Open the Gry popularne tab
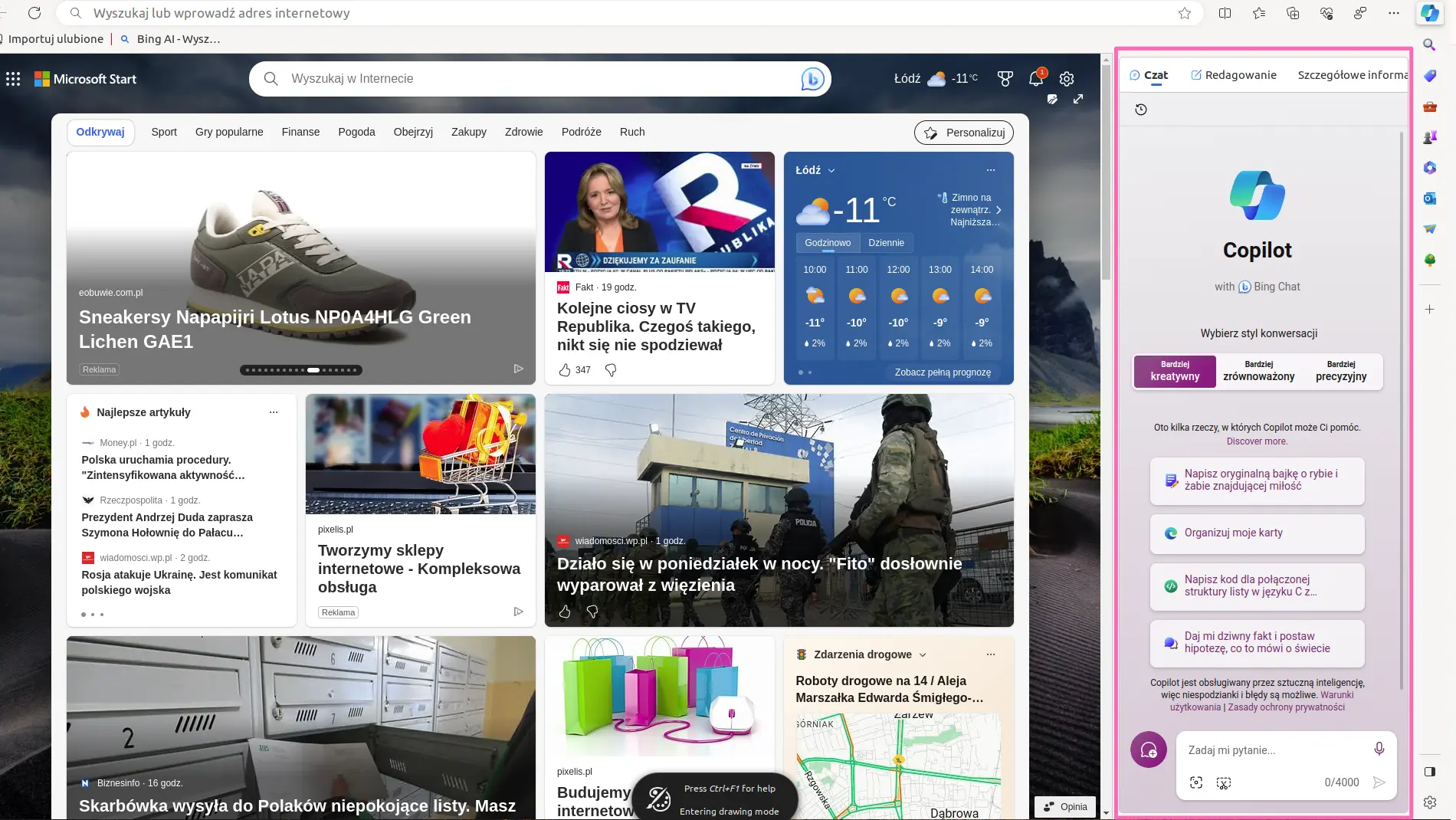 pyautogui.click(x=229, y=132)
